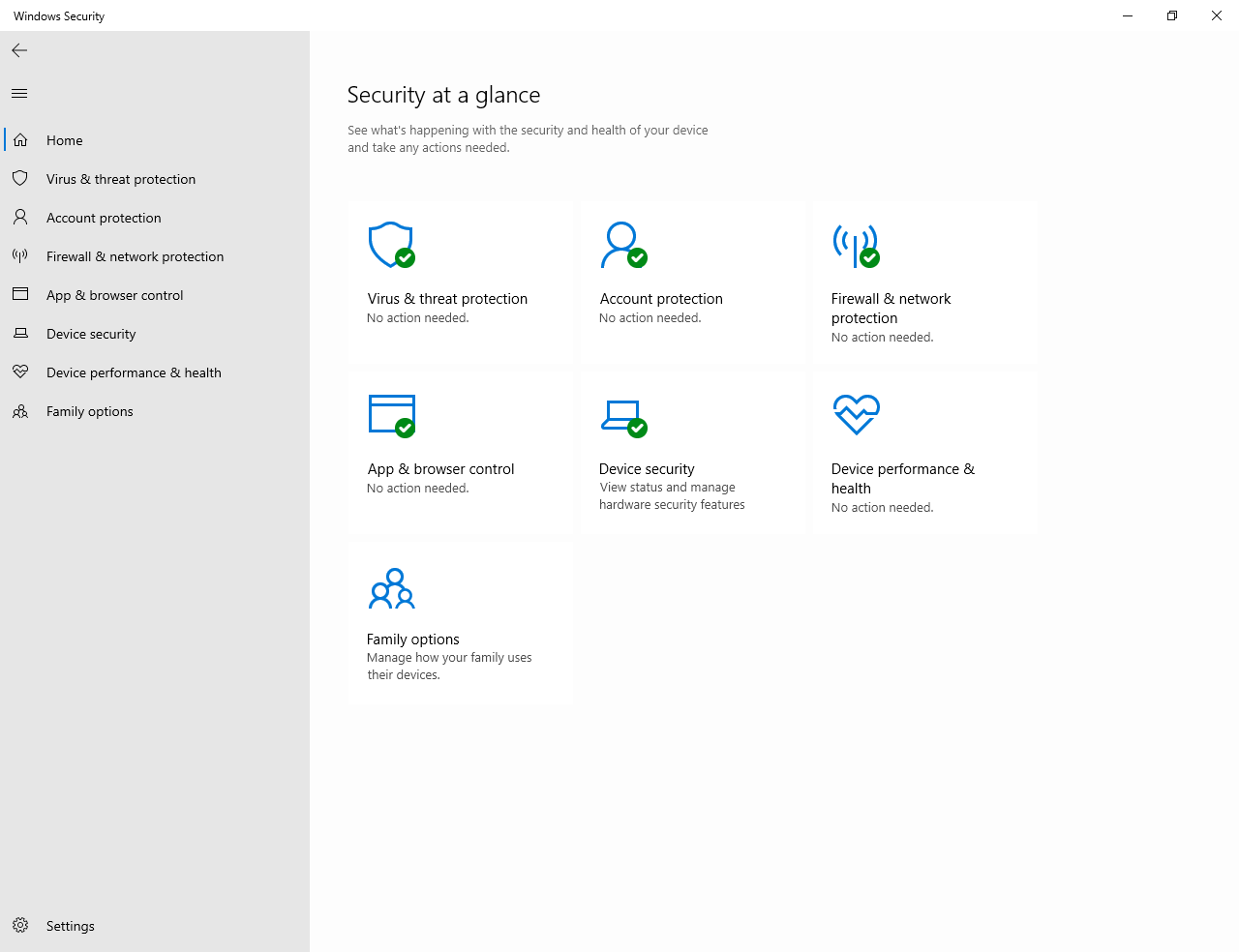This screenshot has height=952, width=1239.
Task: Restore down the Windows Security window
Action: point(1172,15)
